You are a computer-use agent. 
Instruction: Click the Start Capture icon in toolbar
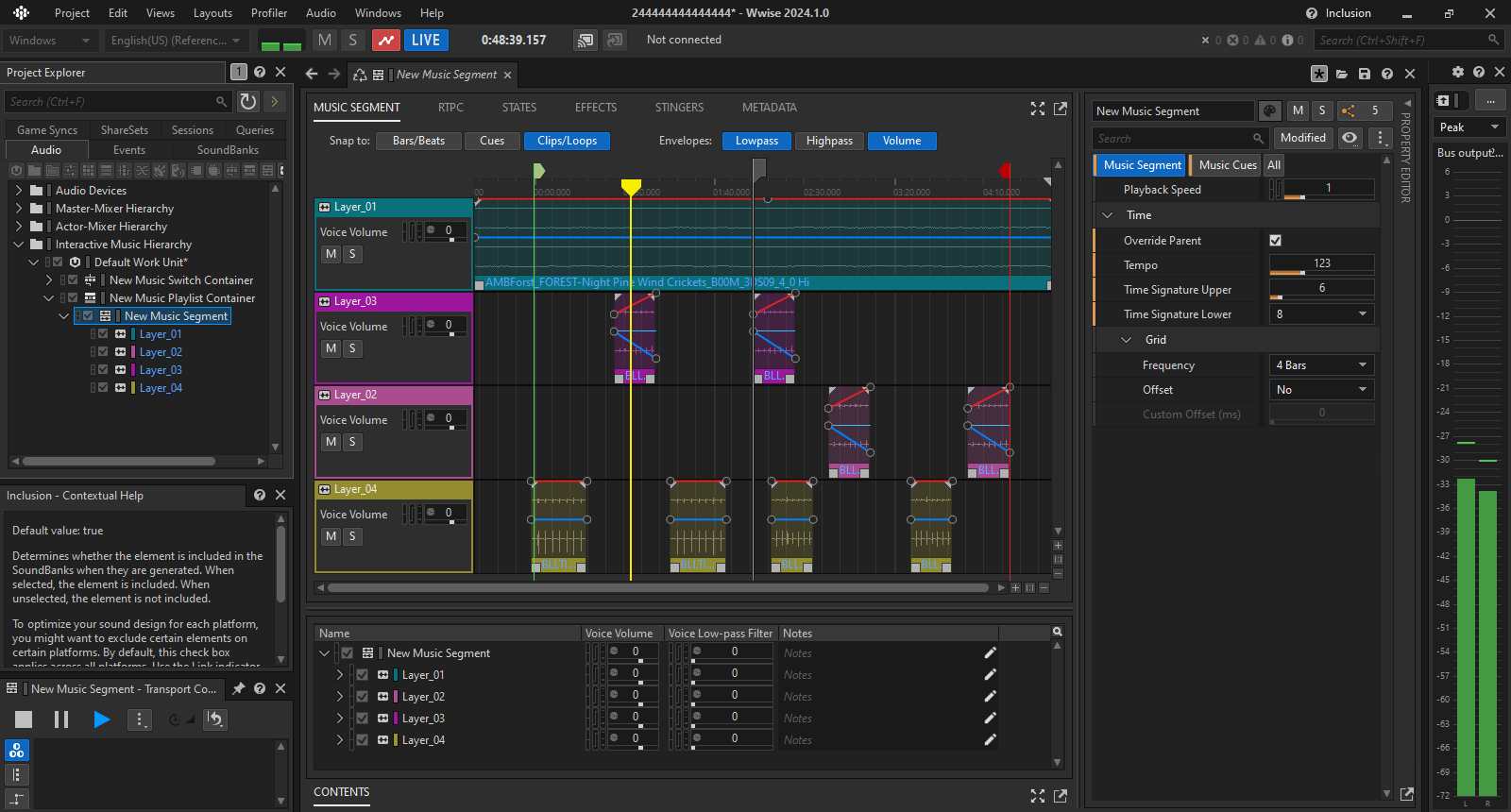pos(385,41)
